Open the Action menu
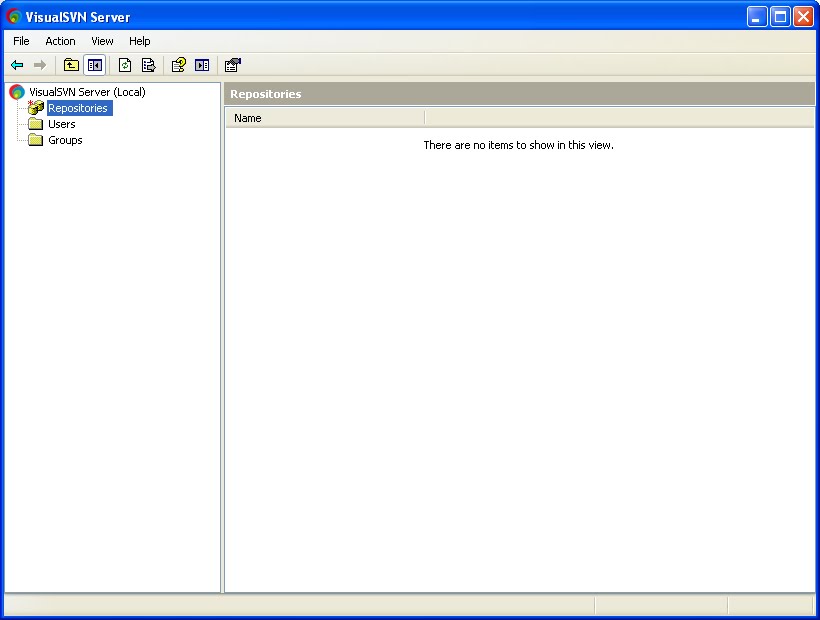This screenshot has height=620, width=820. click(60, 41)
